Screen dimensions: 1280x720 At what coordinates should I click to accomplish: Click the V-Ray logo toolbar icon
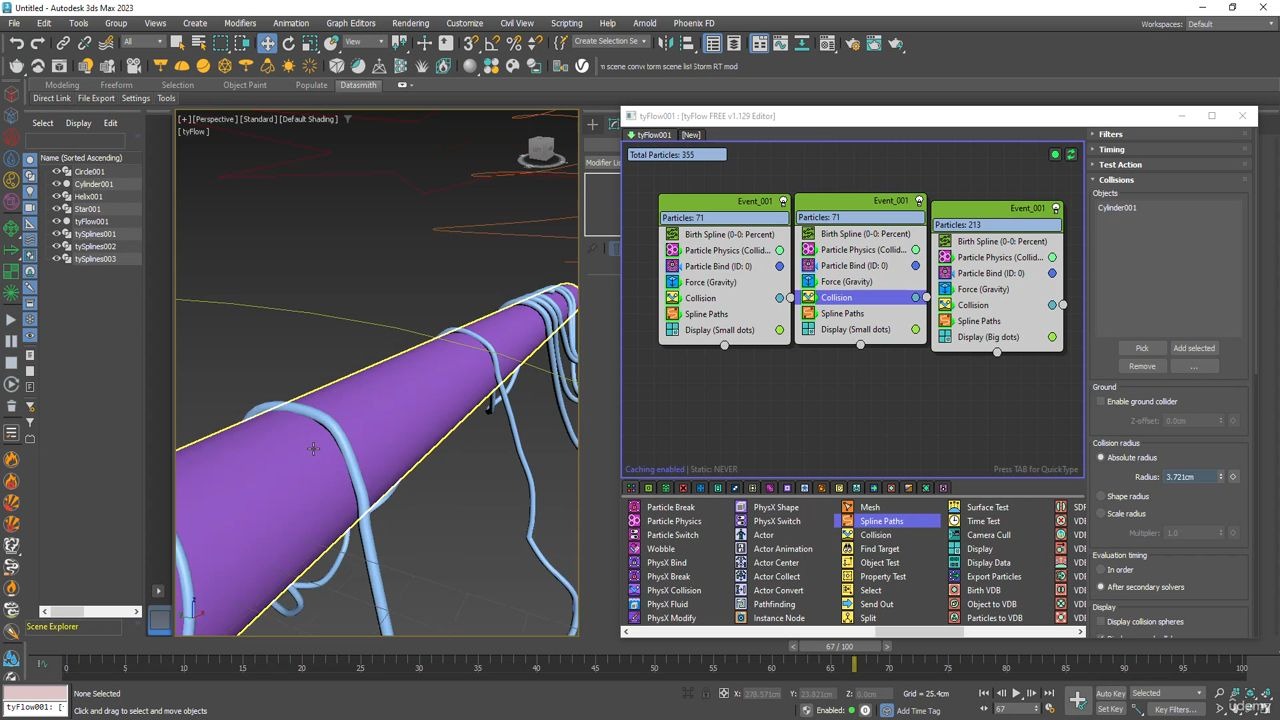pos(583,66)
